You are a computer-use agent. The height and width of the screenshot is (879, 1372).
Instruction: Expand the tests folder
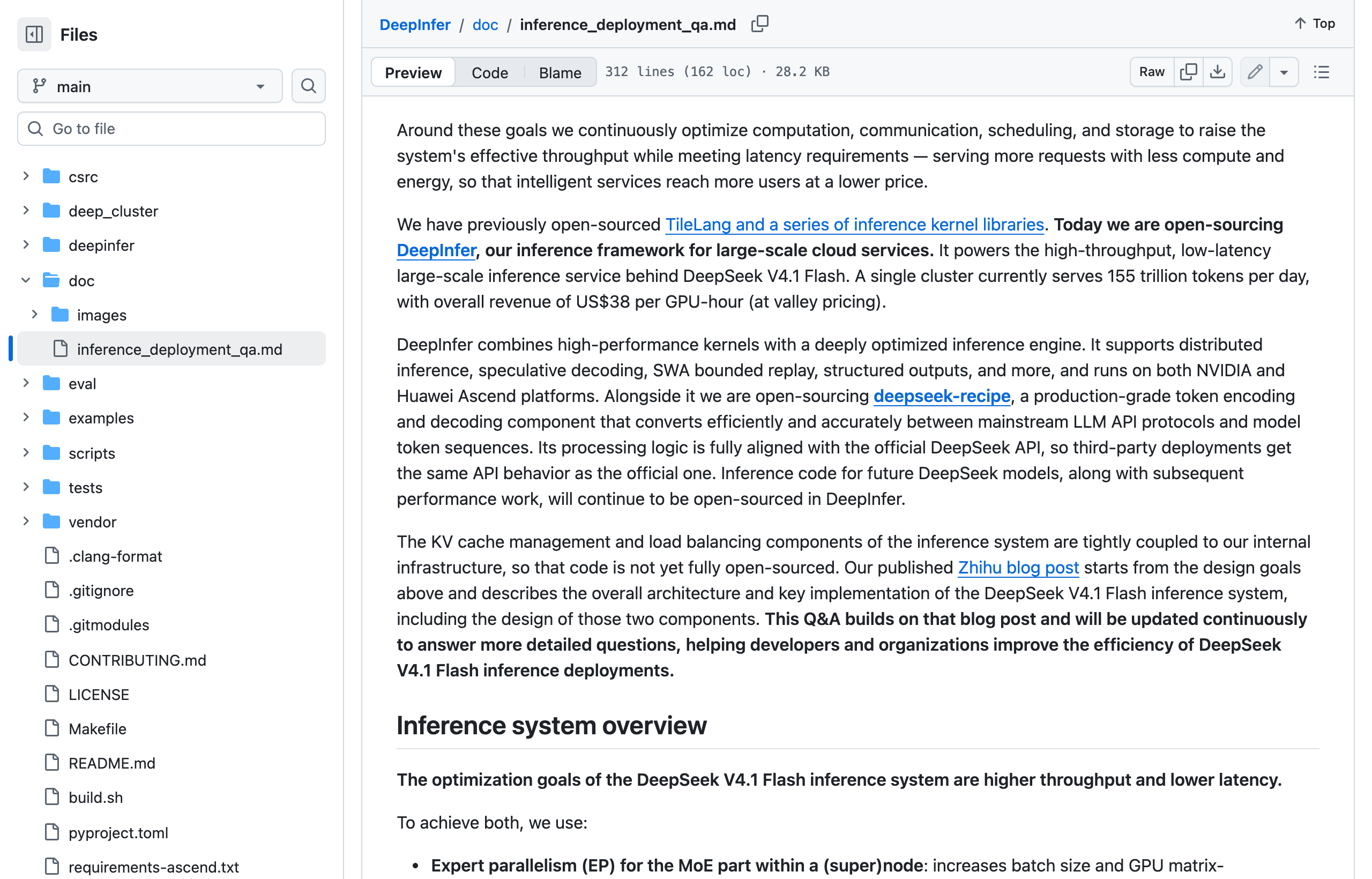[26, 487]
